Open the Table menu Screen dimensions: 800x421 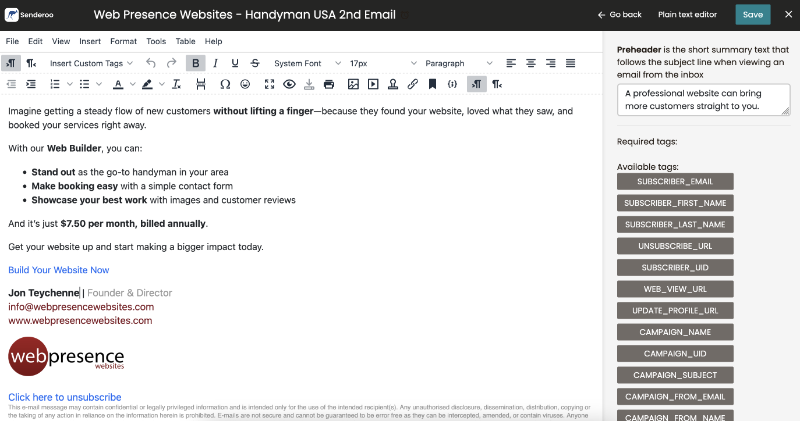[185, 41]
